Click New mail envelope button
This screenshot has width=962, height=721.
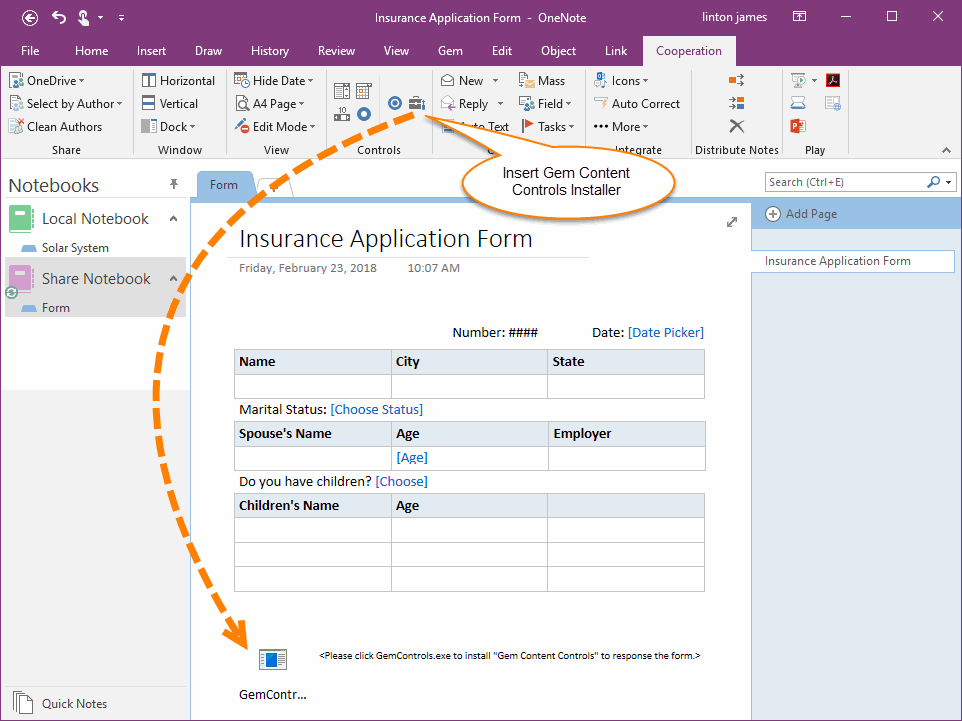[462, 80]
